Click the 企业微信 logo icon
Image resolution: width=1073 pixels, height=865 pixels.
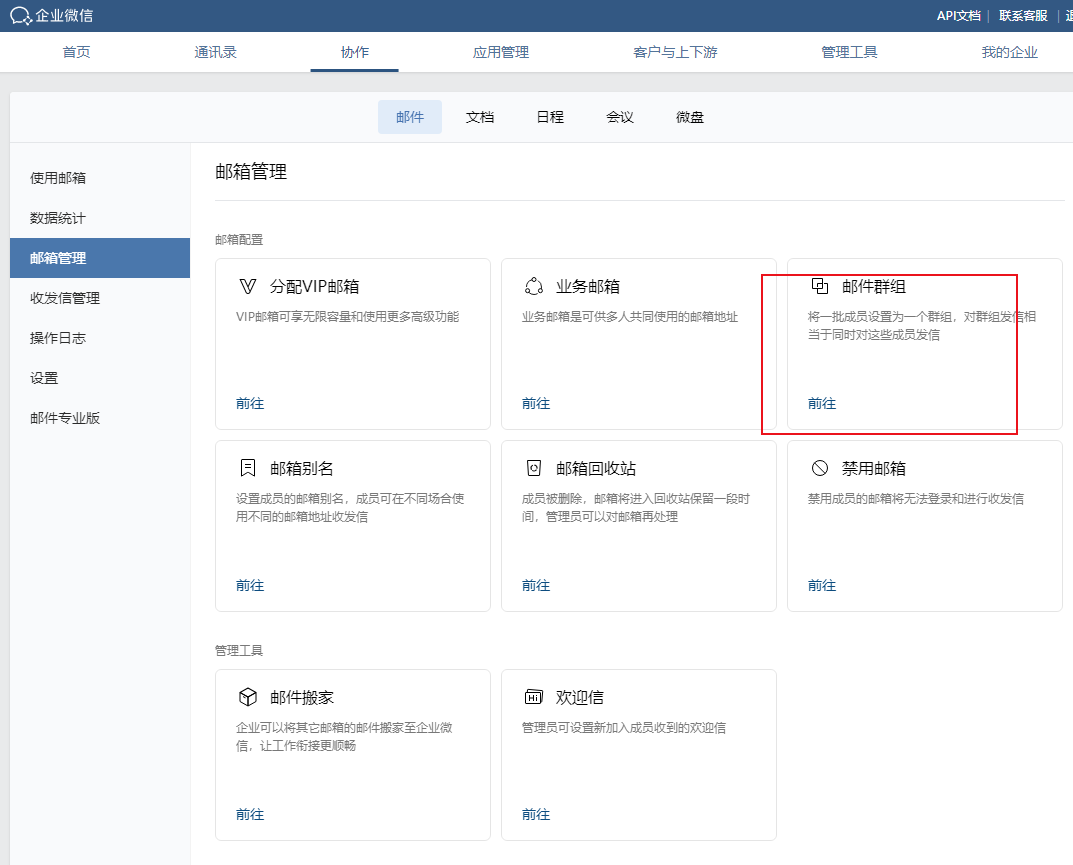21,16
